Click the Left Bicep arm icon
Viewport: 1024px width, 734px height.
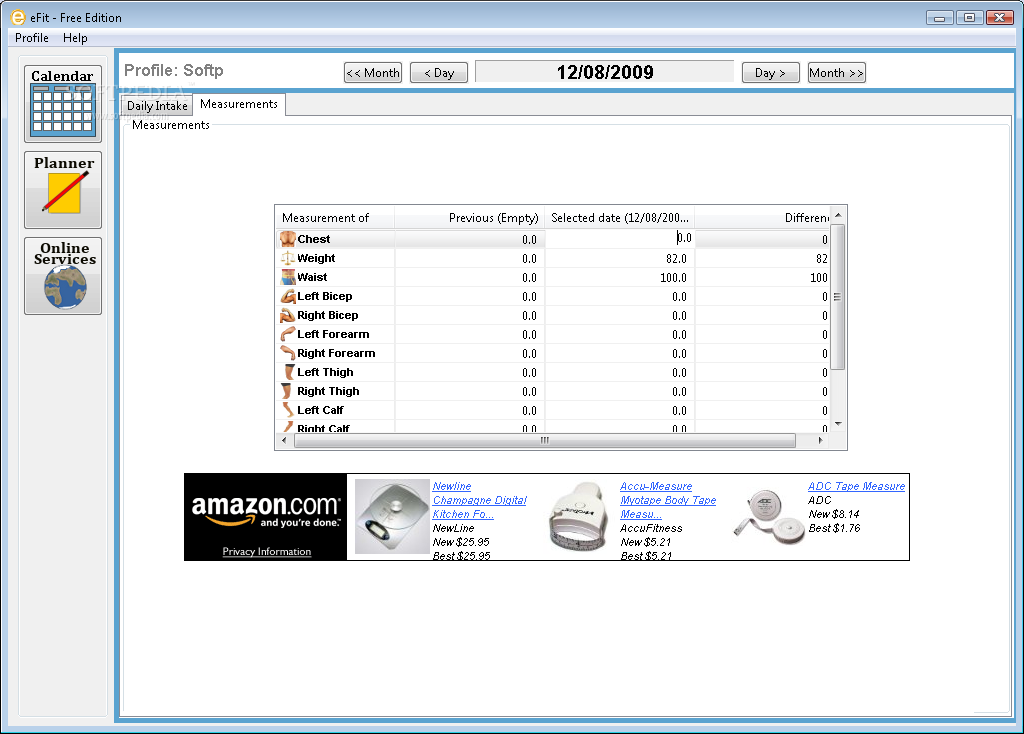coord(287,296)
